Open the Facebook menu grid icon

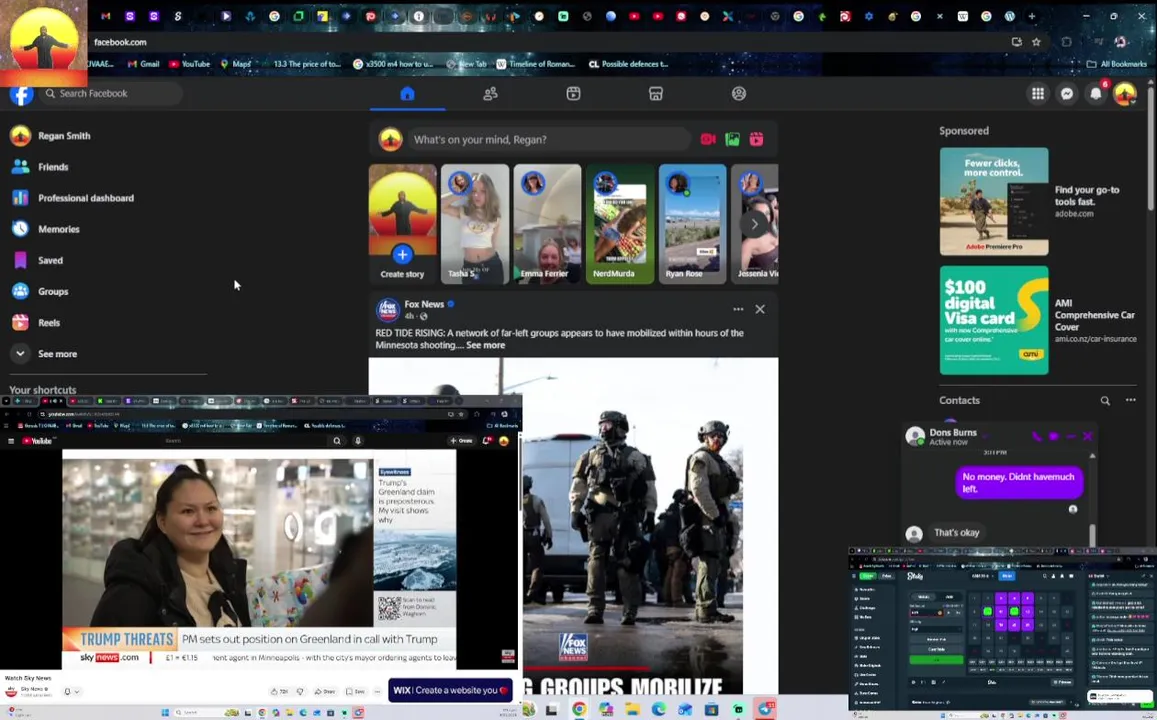1037,94
